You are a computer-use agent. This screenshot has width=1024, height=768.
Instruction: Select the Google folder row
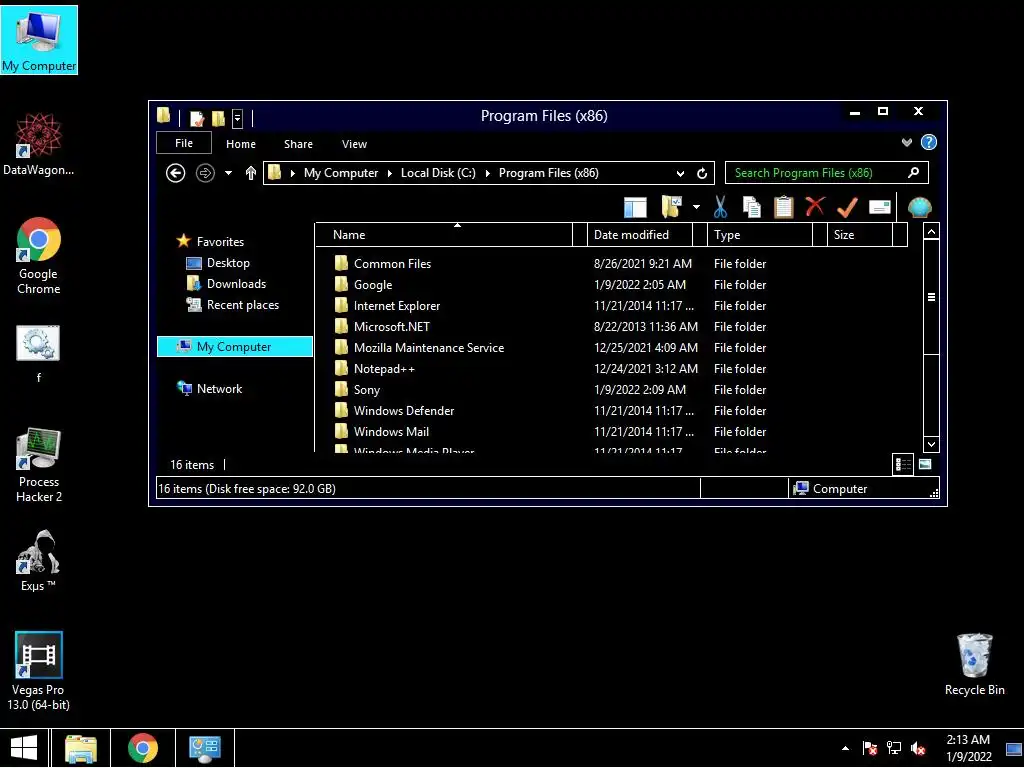coord(549,285)
